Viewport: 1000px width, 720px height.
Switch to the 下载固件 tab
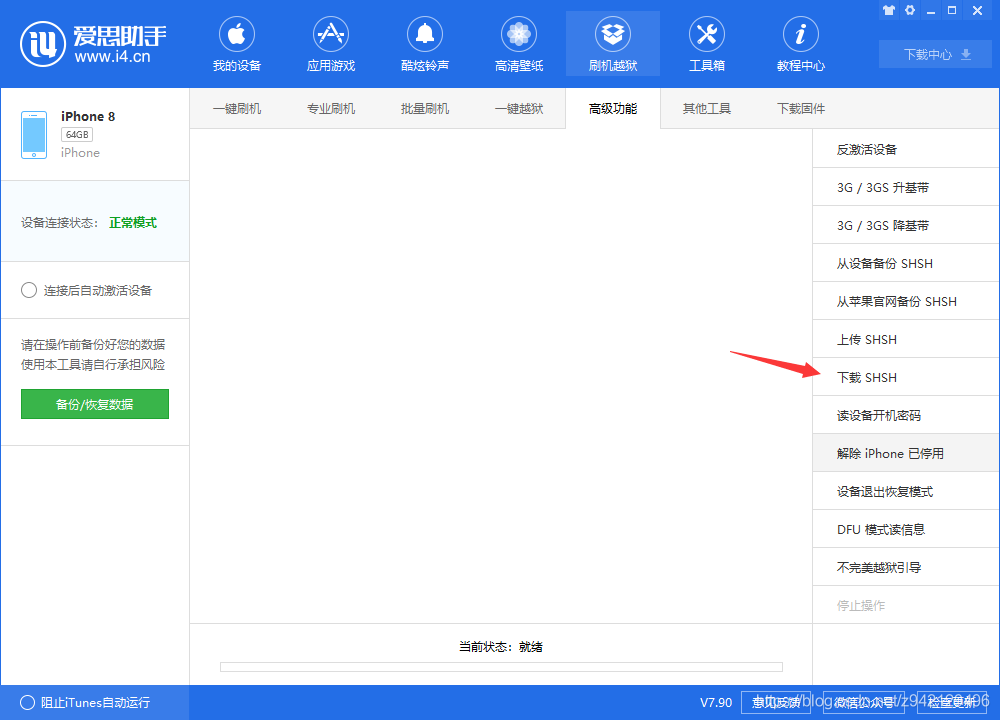(800, 108)
